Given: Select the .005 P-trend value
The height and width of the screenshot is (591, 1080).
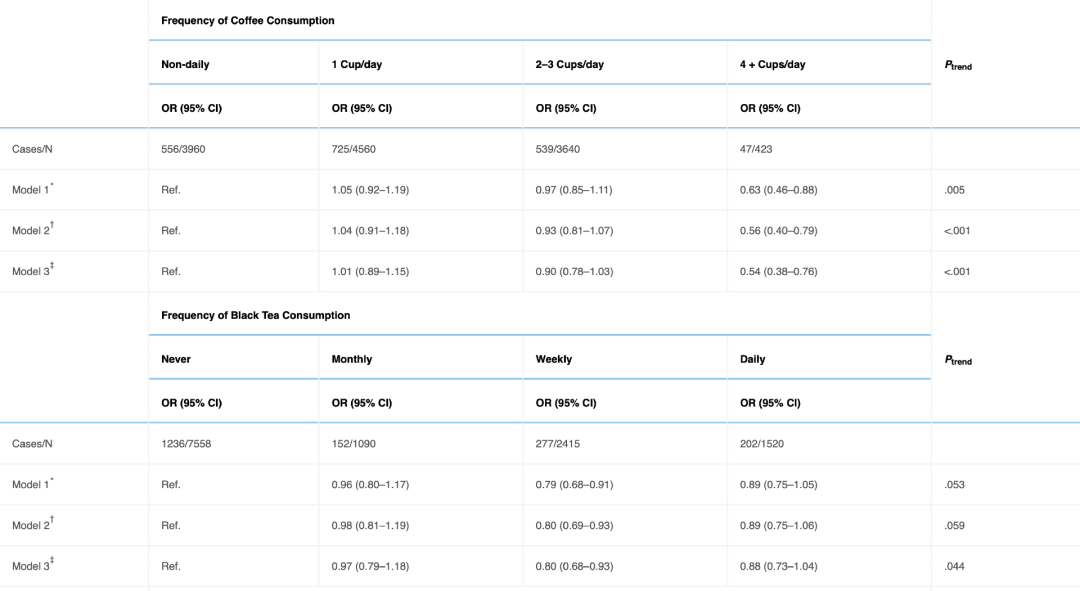Looking at the screenshot, I should 954,190.
